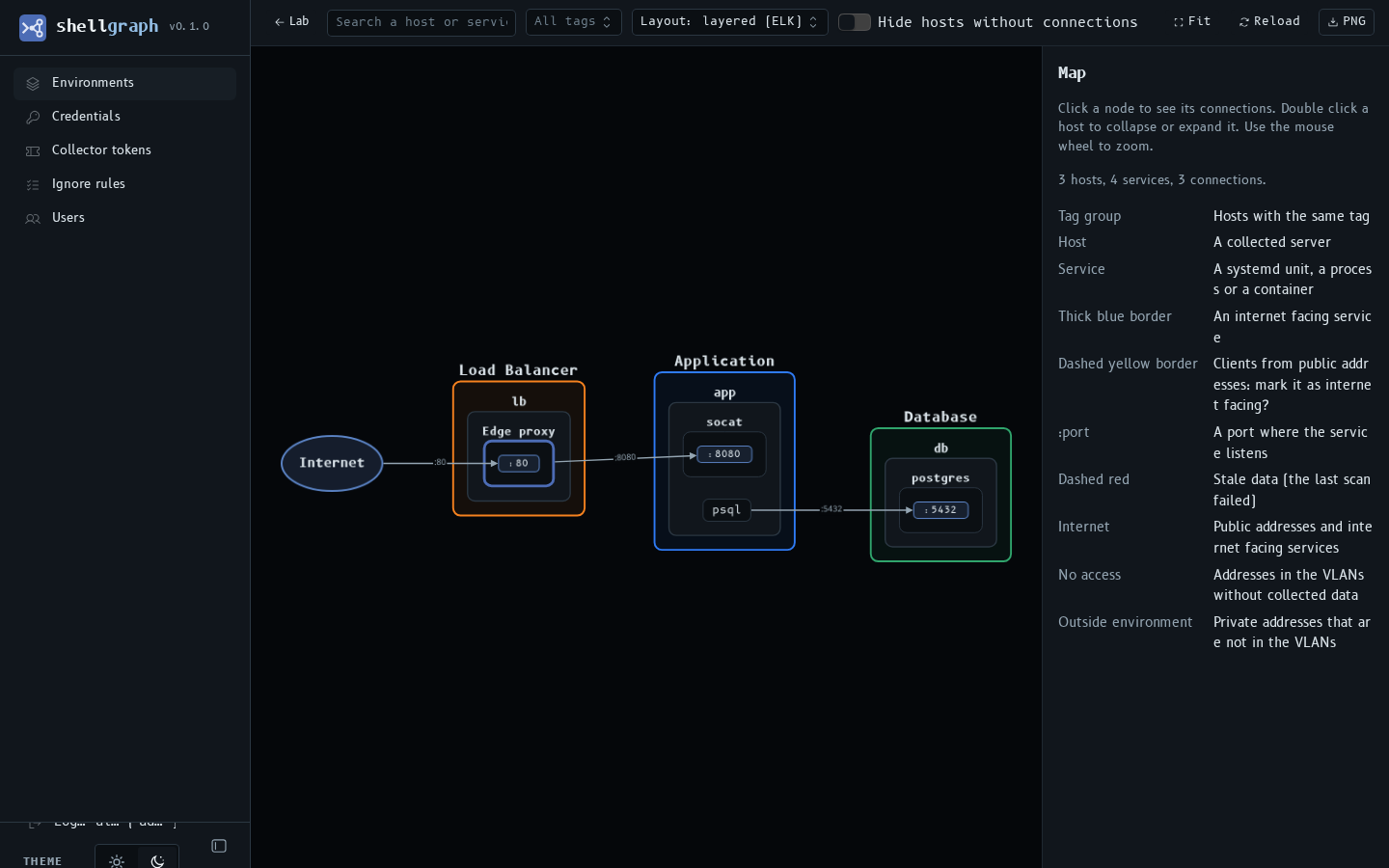Reload the map data

(1269, 22)
